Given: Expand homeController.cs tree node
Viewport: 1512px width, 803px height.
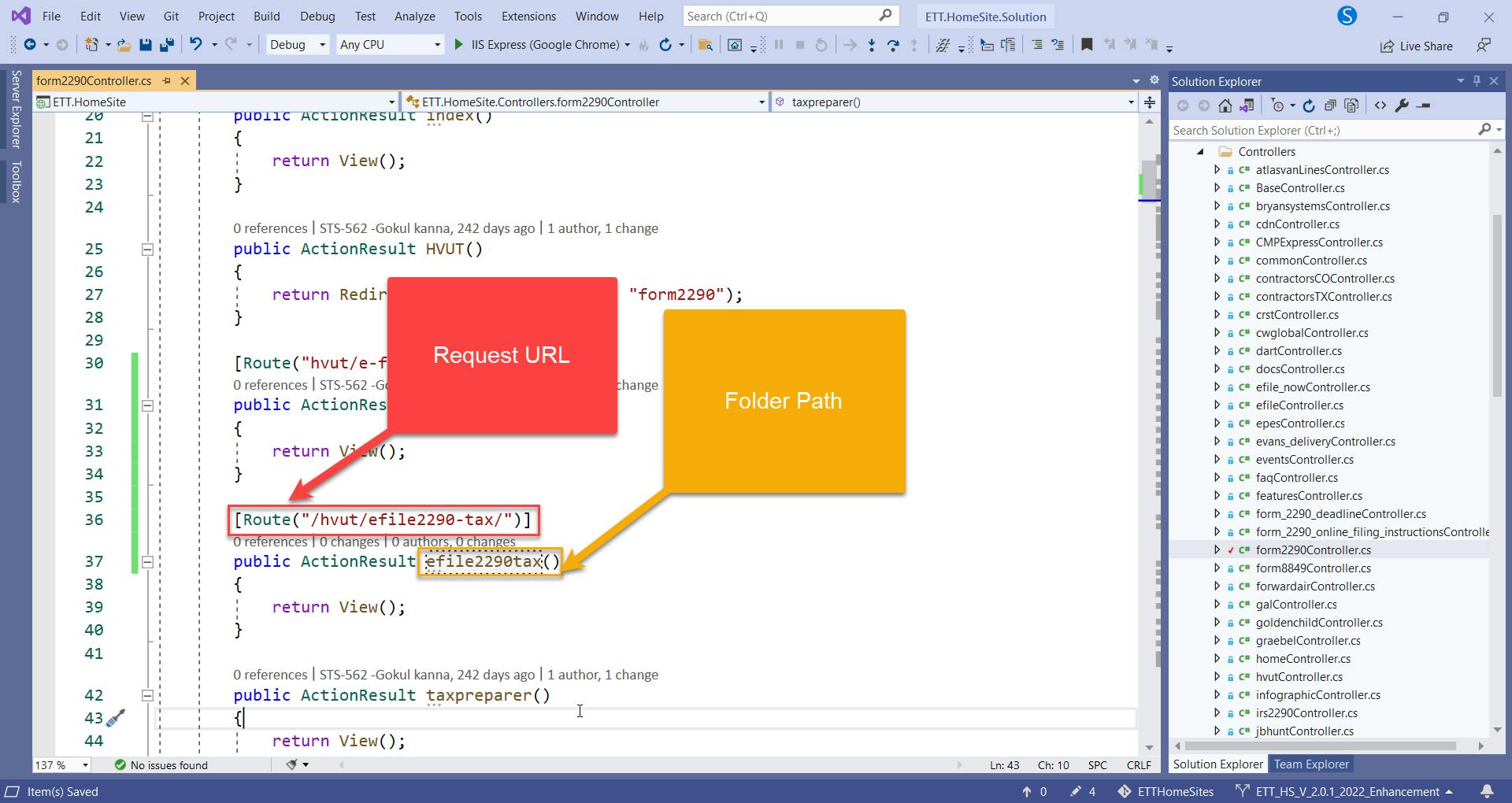Looking at the screenshot, I should tap(1217, 658).
